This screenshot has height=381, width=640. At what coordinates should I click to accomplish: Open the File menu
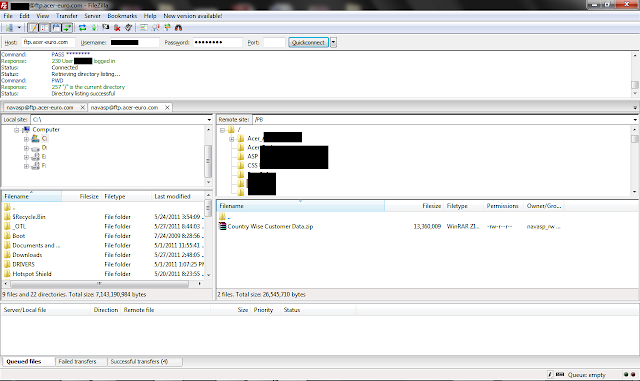click(8, 16)
